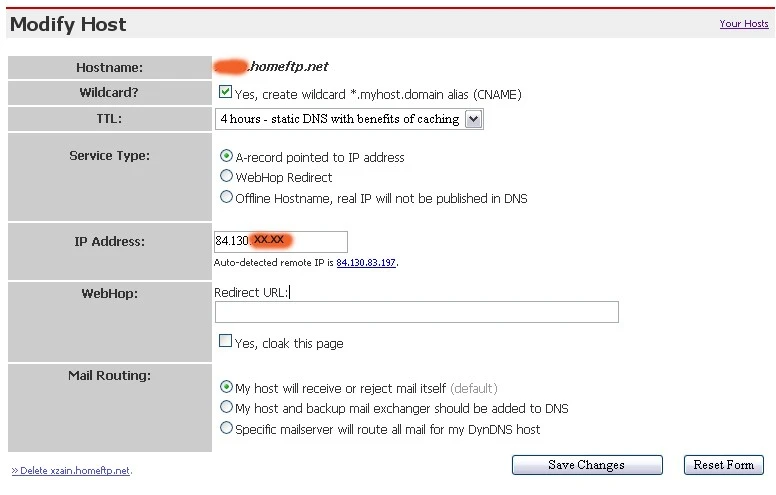Open the Your Hosts link
776x495 pixels.
point(743,24)
